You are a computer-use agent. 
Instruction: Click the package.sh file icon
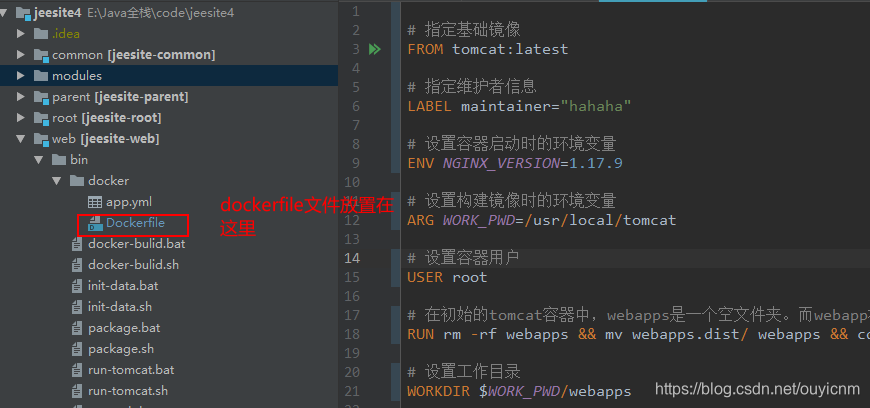pos(77,349)
